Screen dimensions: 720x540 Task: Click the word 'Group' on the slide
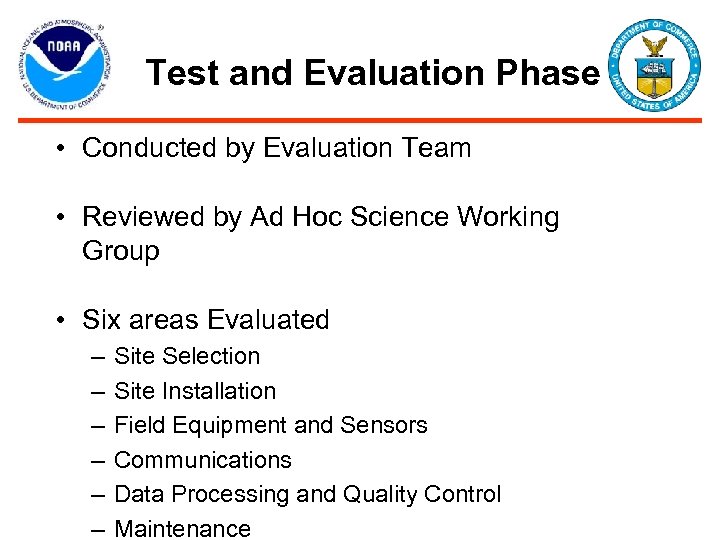pyautogui.click(x=120, y=251)
